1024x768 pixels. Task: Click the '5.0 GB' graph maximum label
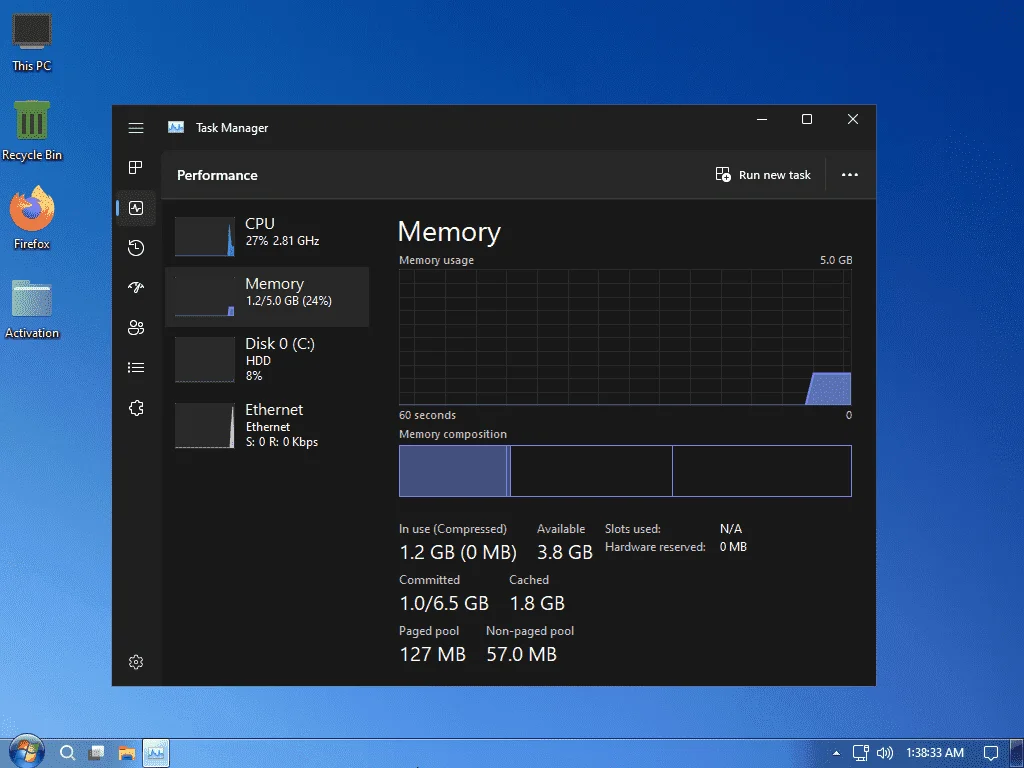(836, 260)
